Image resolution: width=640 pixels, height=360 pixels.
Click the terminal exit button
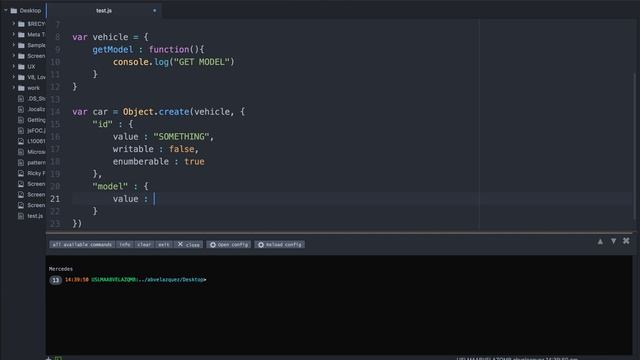pos(164,244)
